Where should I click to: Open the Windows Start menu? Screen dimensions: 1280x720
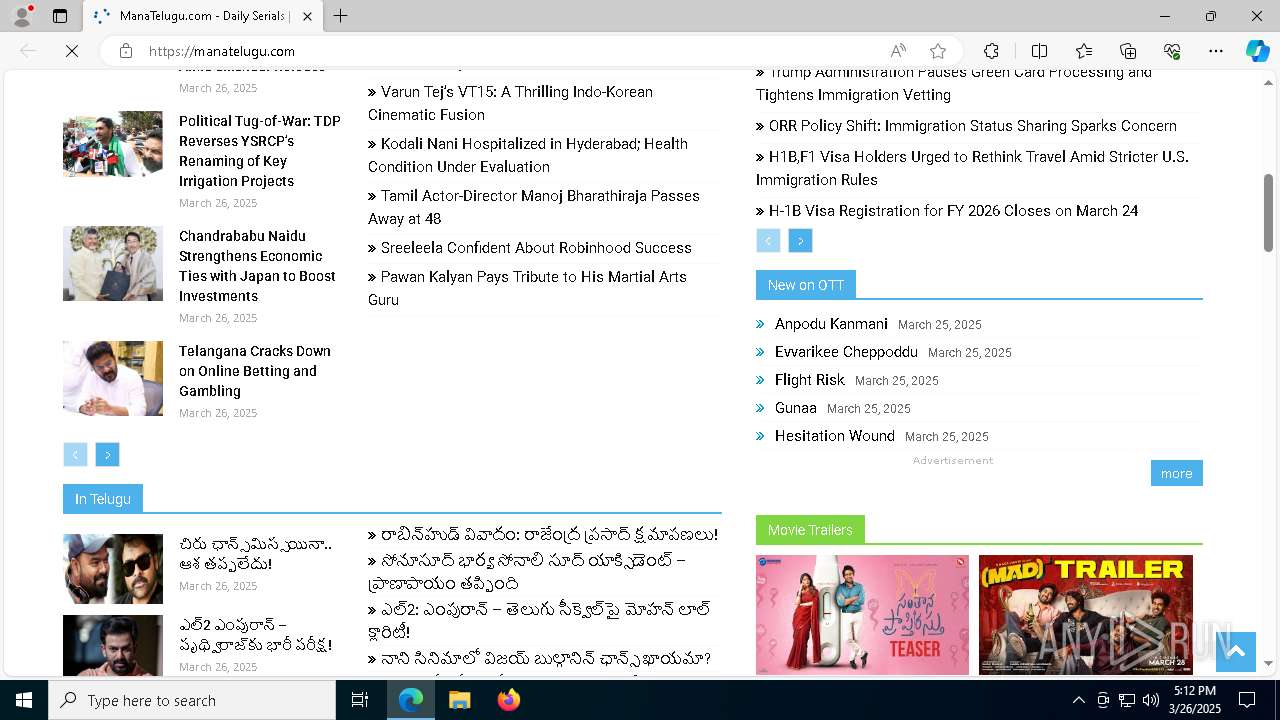pyautogui.click(x=24, y=700)
